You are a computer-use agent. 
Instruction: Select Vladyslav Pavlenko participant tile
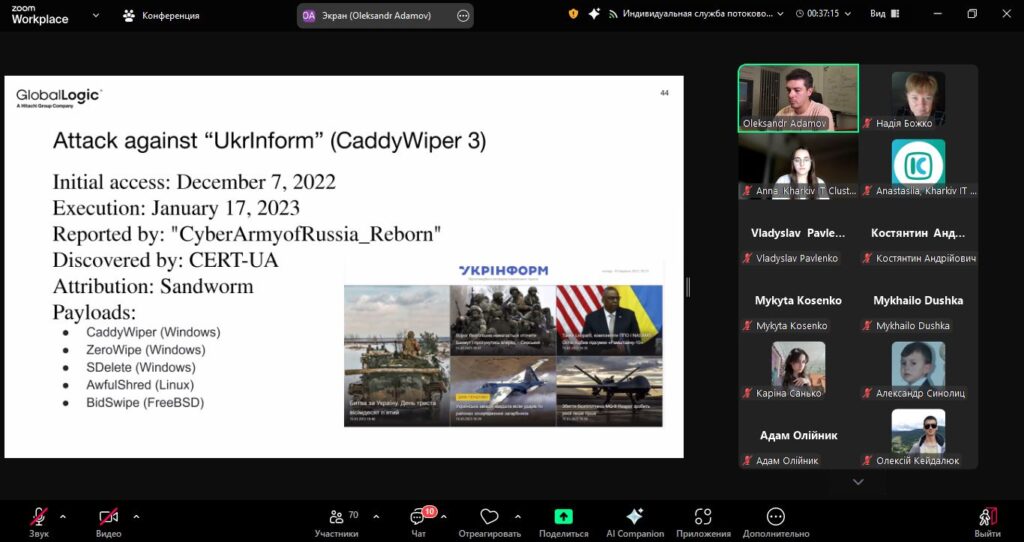pos(798,233)
